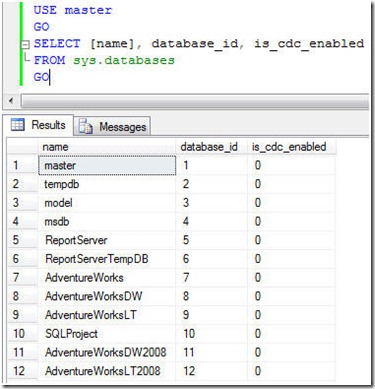Click row header number 12
Image resolution: width=375 pixels, height=389 pixels.
click(x=23, y=371)
